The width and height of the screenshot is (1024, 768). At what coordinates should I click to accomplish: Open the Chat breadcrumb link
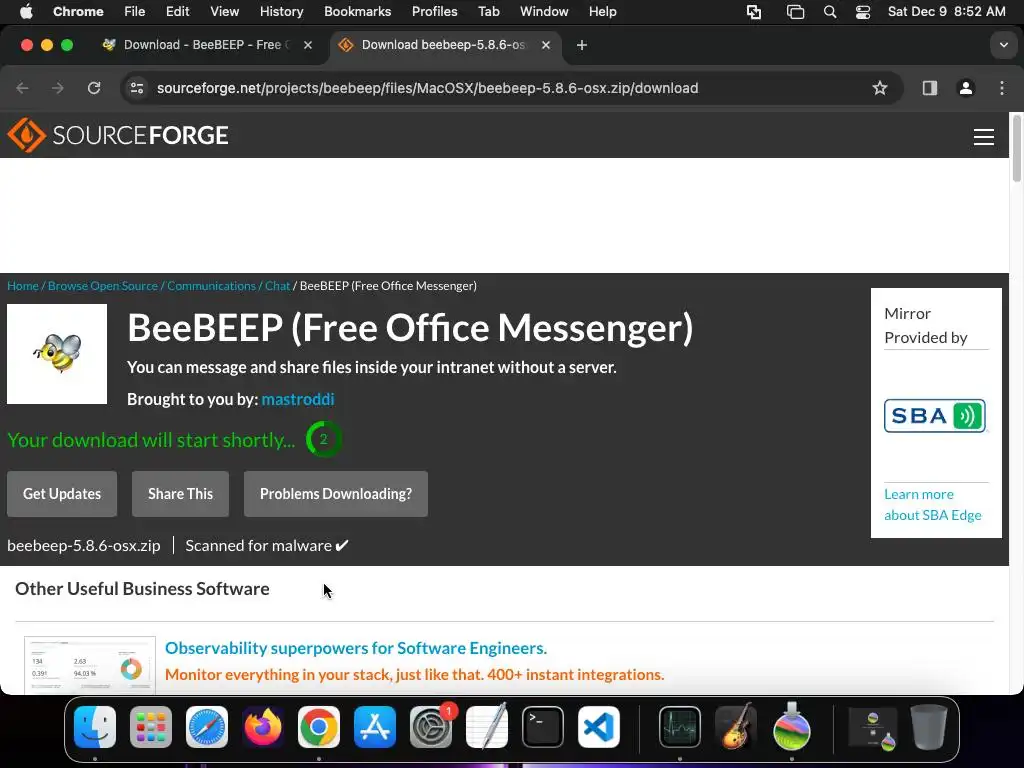[x=277, y=286]
